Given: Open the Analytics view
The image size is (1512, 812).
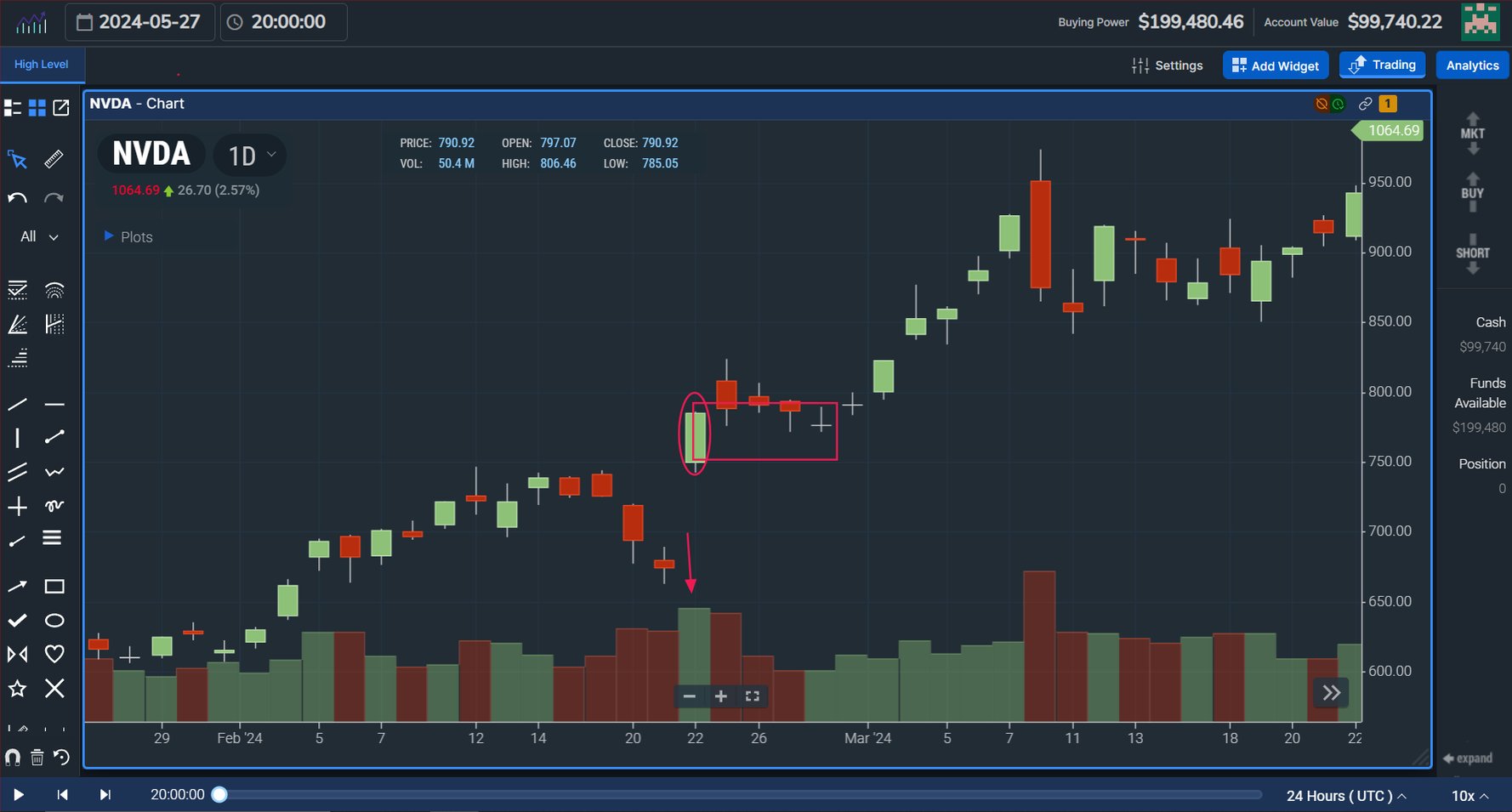Looking at the screenshot, I should (x=1472, y=65).
